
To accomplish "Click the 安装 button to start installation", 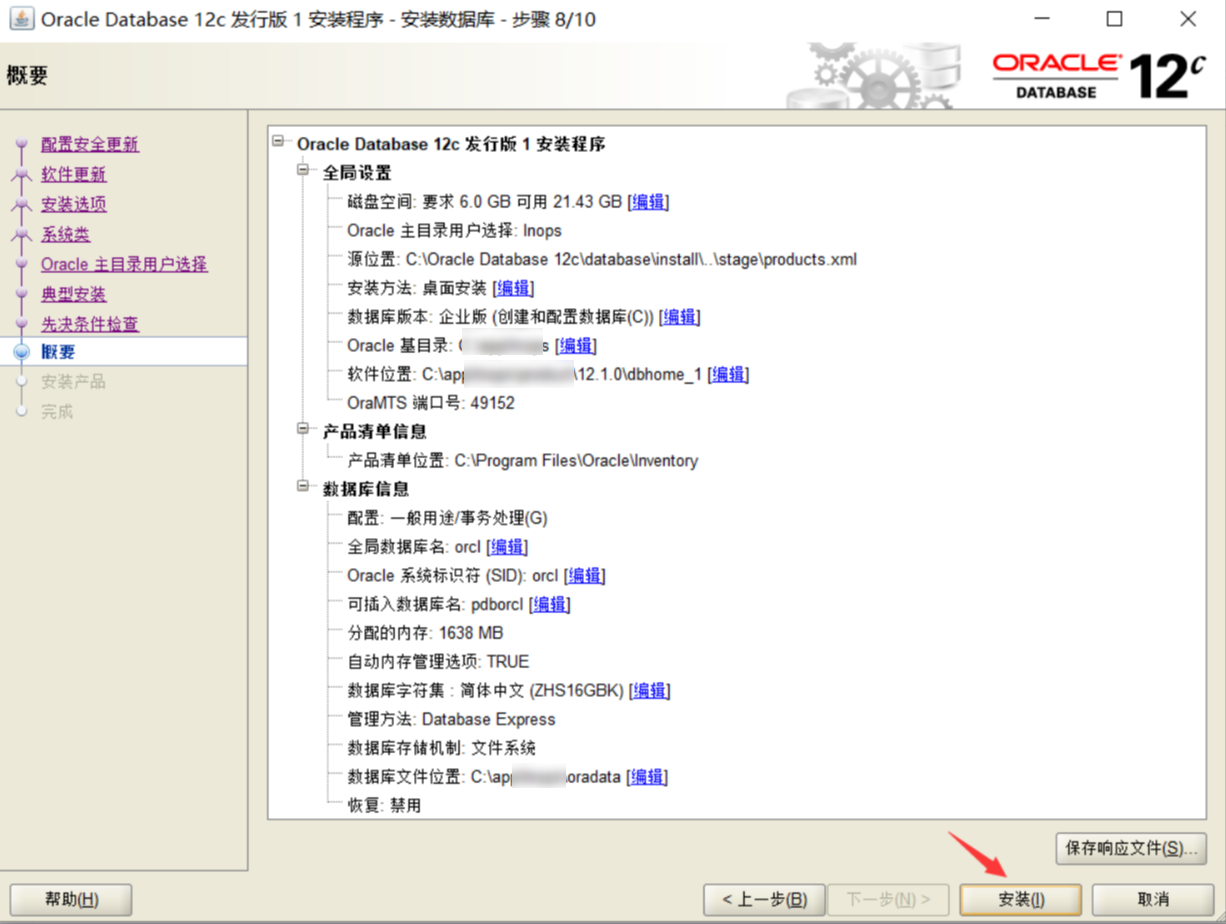I will click(x=1019, y=899).
